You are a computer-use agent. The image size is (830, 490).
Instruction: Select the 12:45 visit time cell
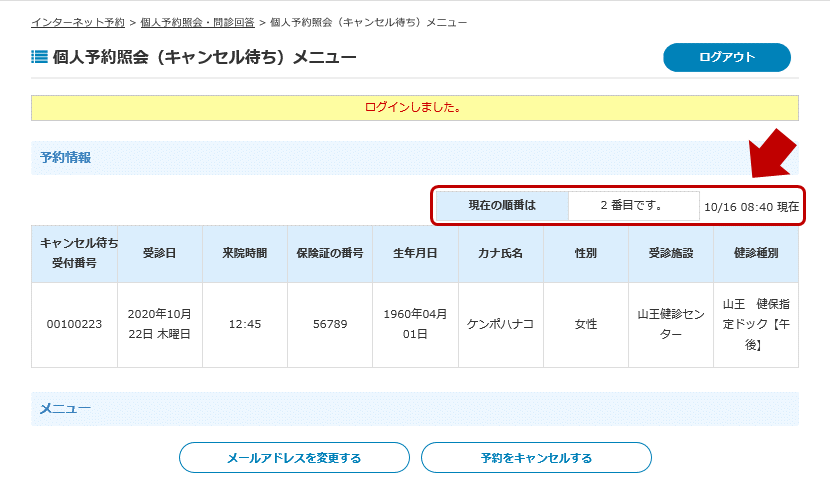tap(245, 324)
